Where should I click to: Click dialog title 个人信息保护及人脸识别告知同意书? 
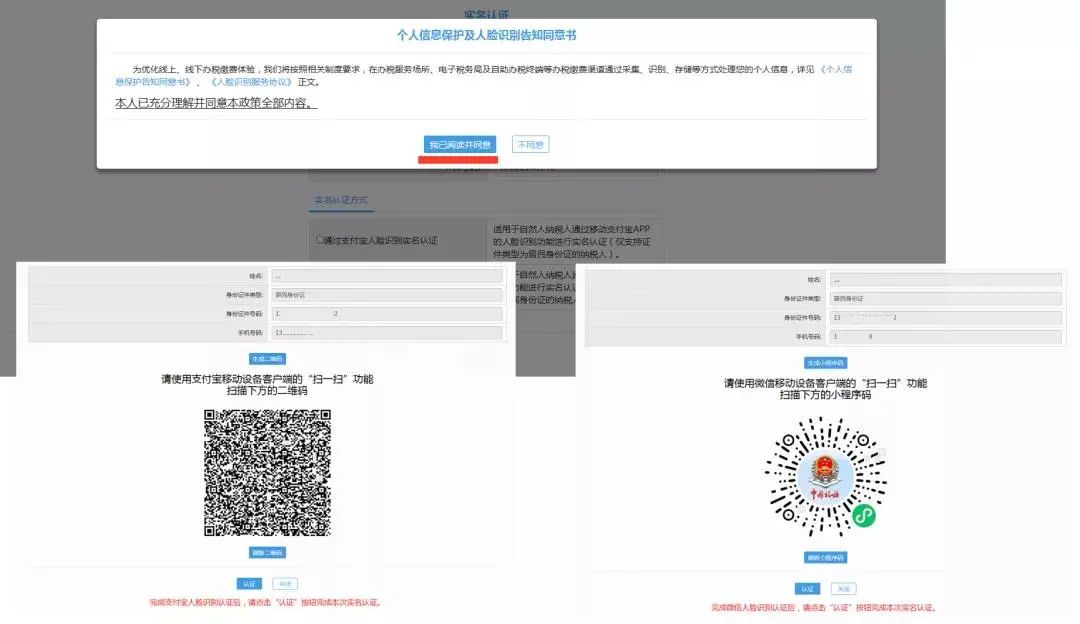click(x=486, y=35)
